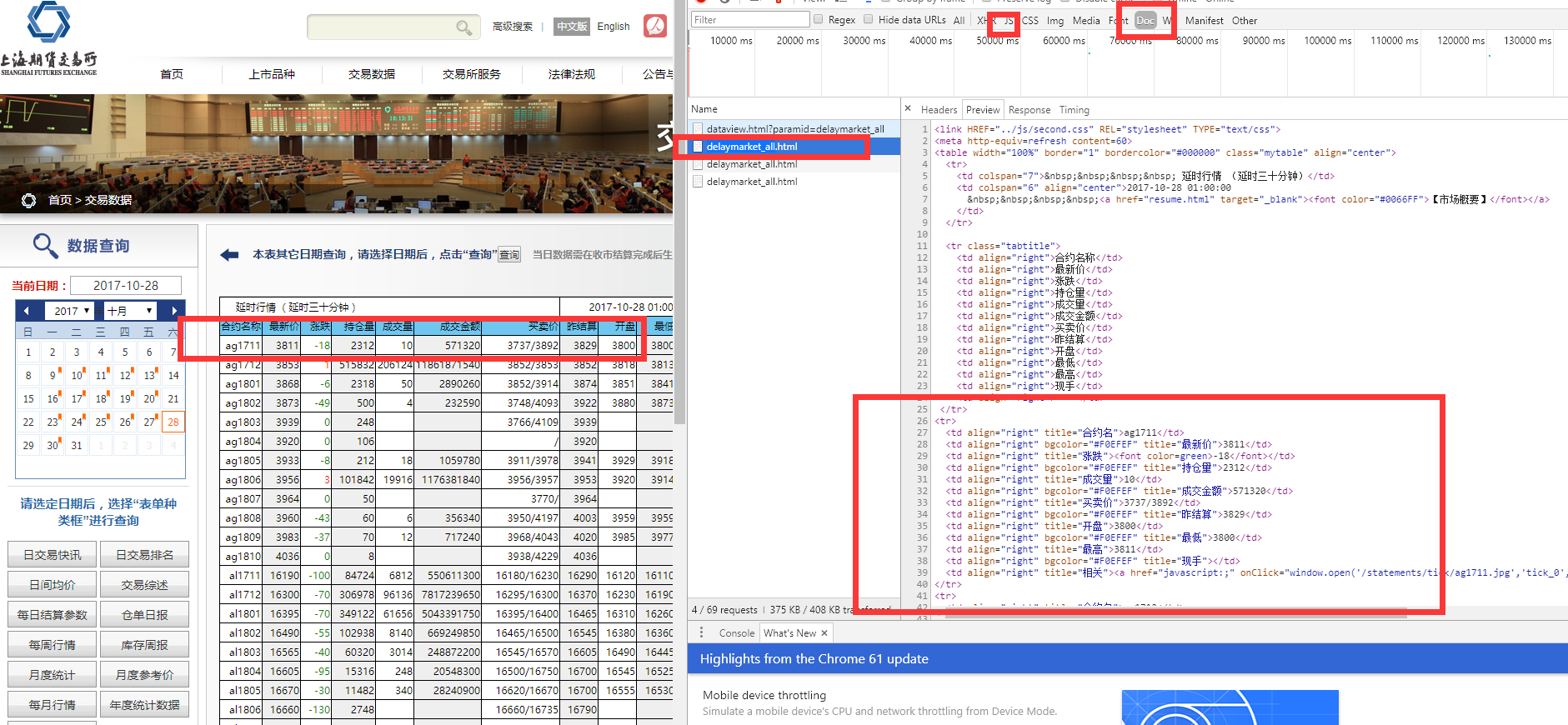Open the year dropdown showing 2017
The image size is (1568, 725).
point(71,311)
